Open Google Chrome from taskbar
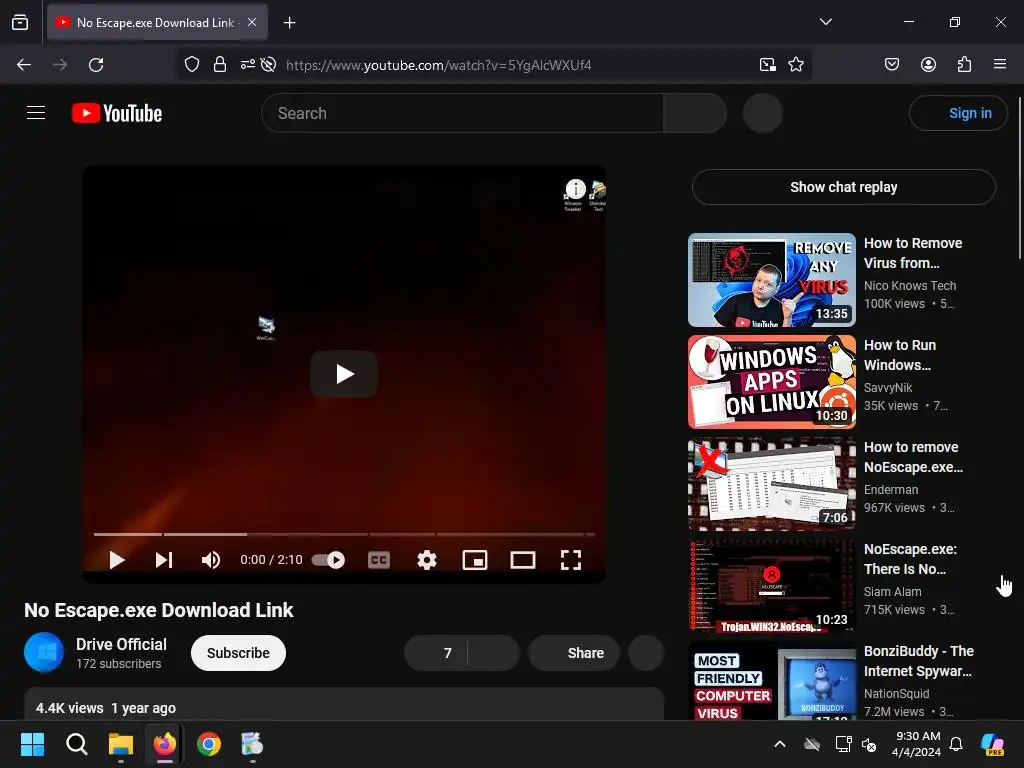1024x768 pixels. tap(209, 744)
